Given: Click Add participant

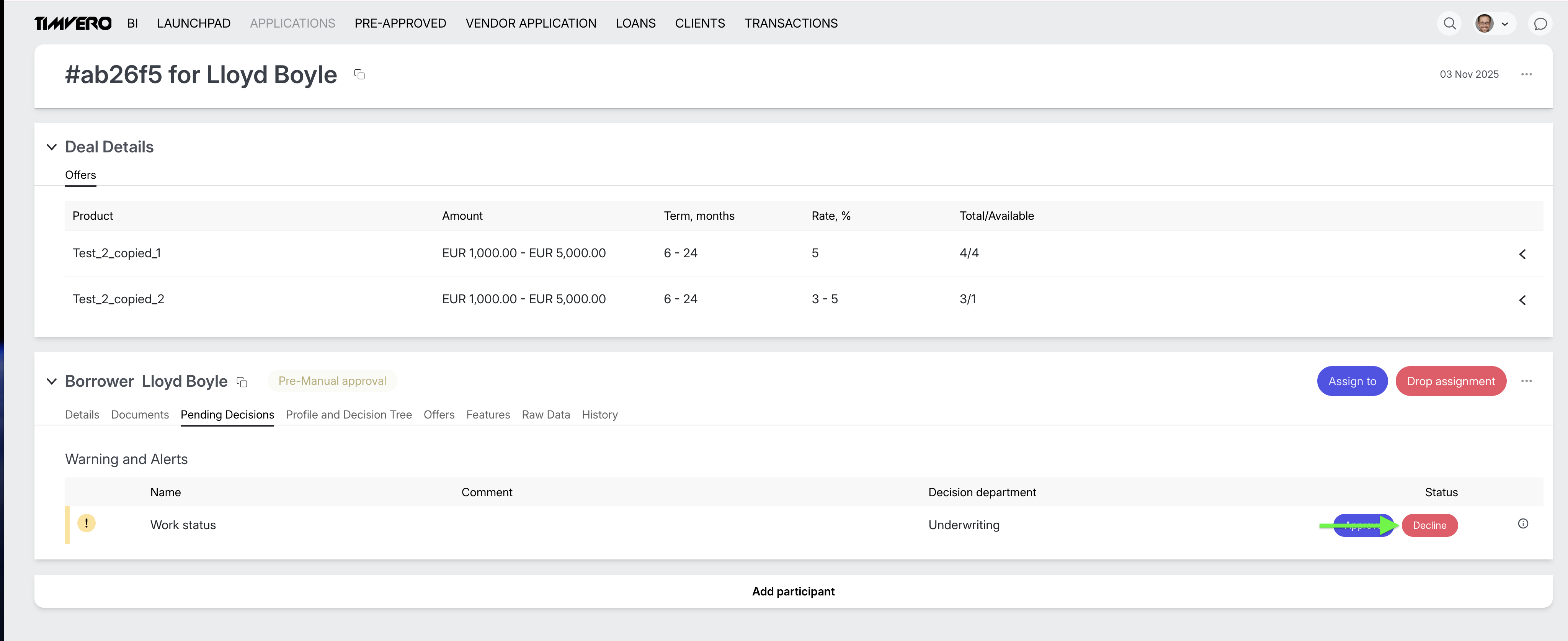Looking at the screenshot, I should coord(792,591).
